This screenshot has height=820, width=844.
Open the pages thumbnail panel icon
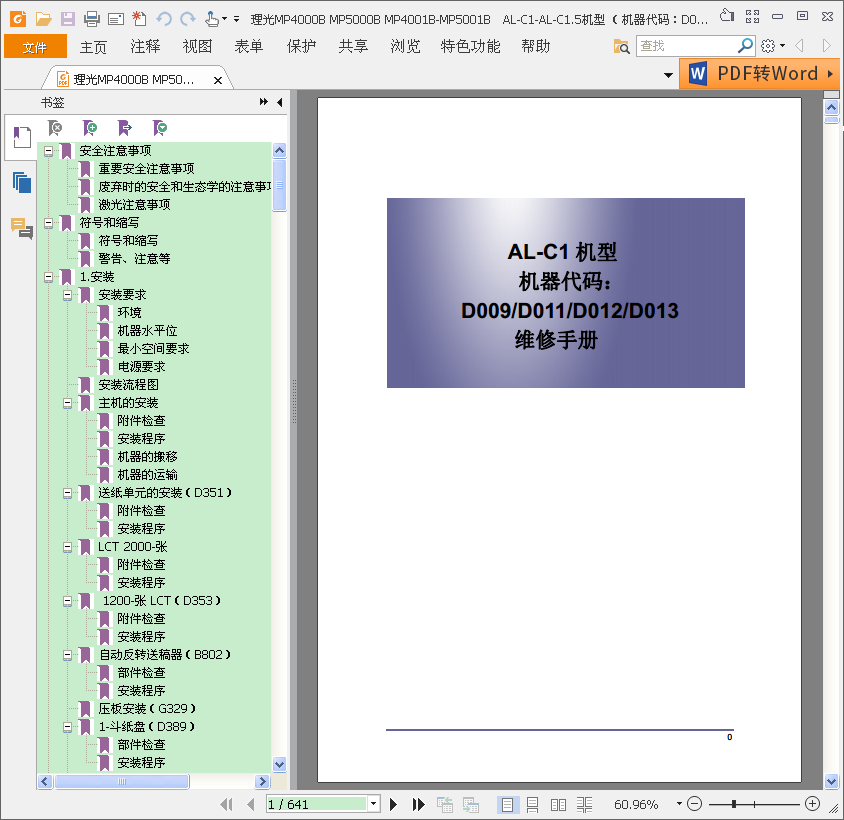coord(22,183)
